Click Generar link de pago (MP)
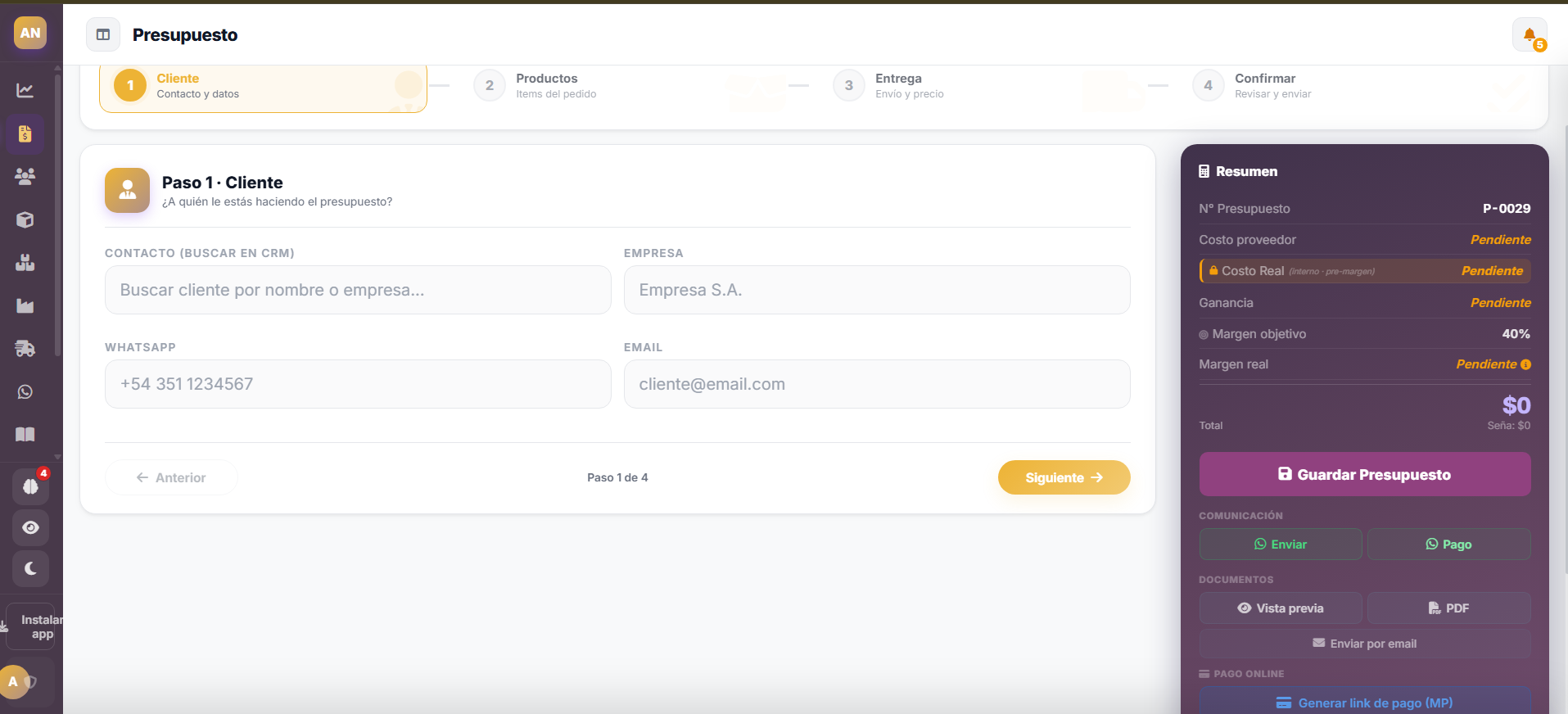1568x714 pixels. point(1365,703)
